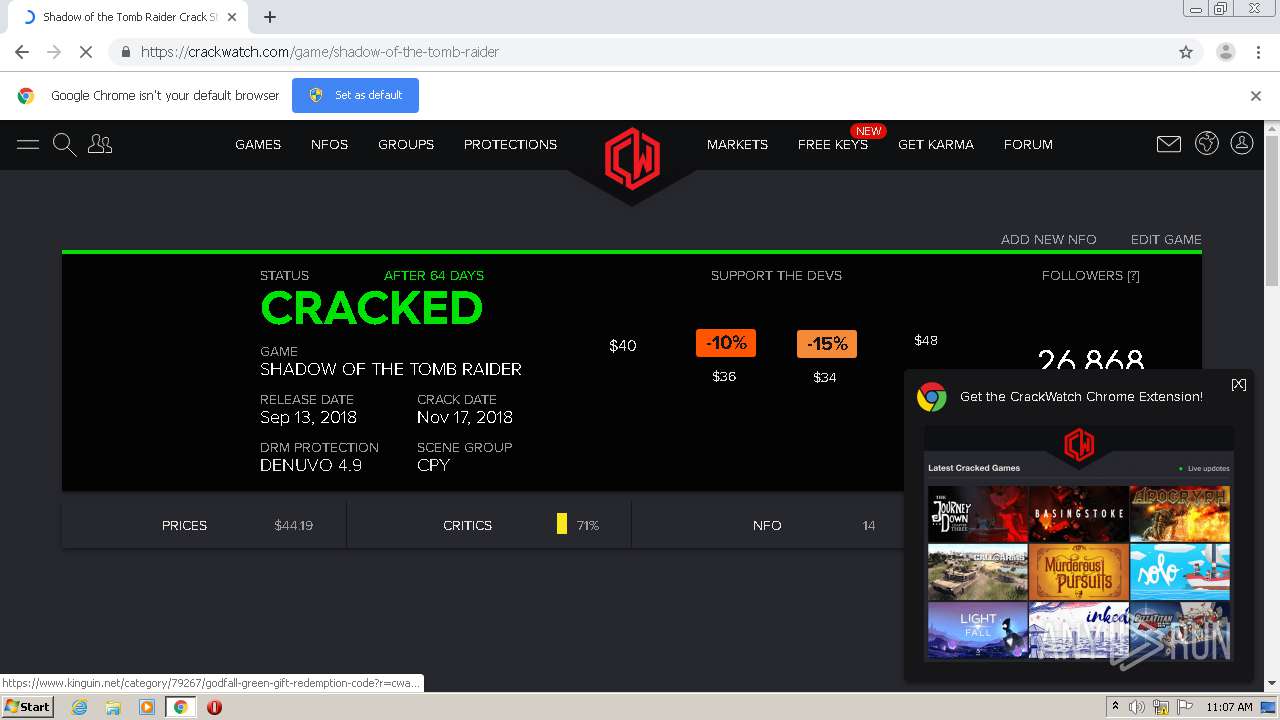
Task: Click the taskbar clock 11:07 AM
Action: (x=1229, y=707)
